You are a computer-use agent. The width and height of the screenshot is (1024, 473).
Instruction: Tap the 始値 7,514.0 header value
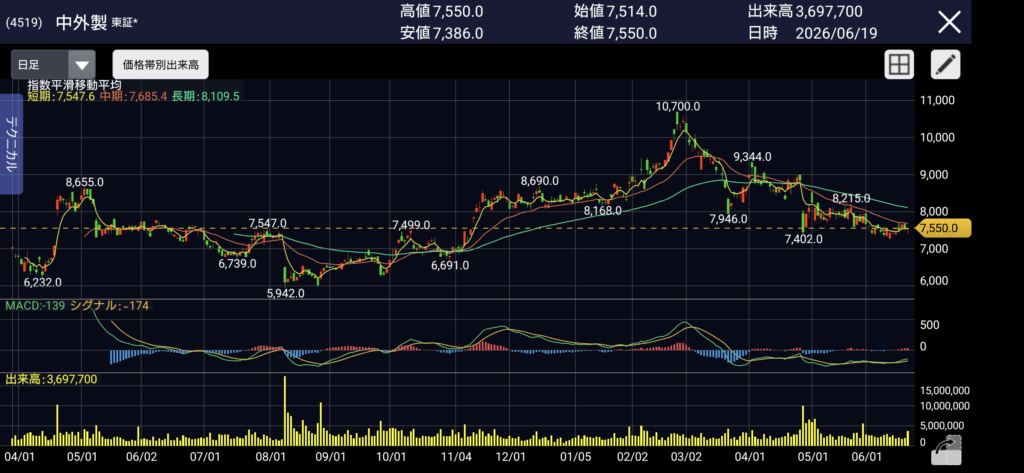coord(615,10)
